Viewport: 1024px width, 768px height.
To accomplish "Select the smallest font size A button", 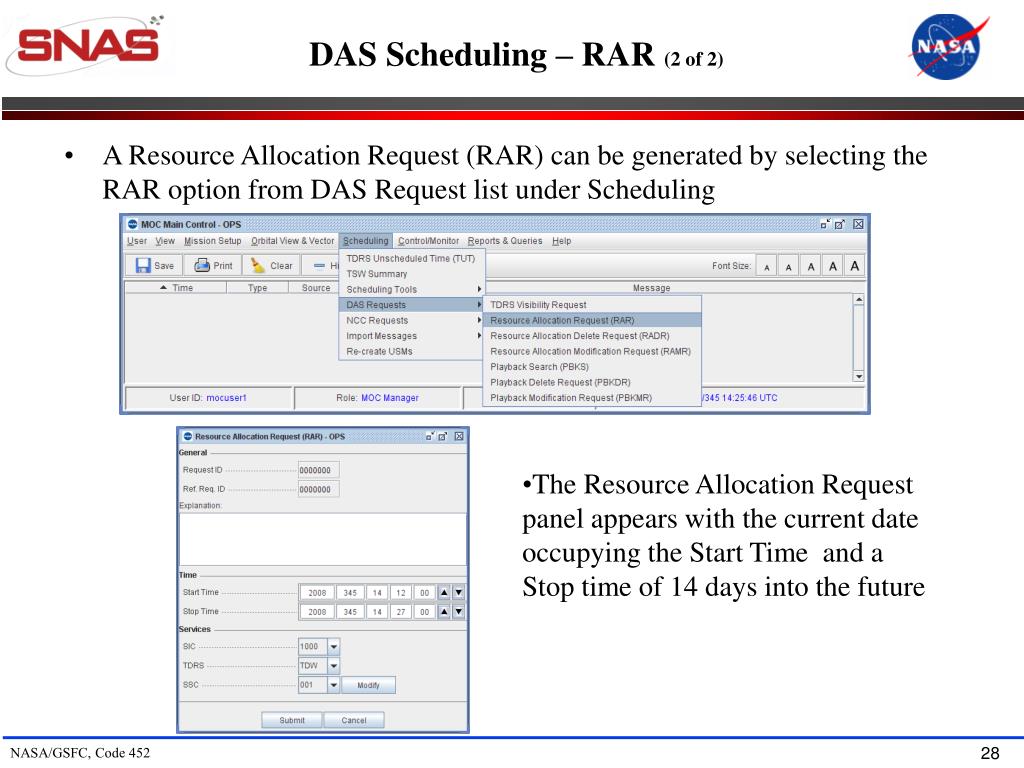I will pyautogui.click(x=767, y=266).
